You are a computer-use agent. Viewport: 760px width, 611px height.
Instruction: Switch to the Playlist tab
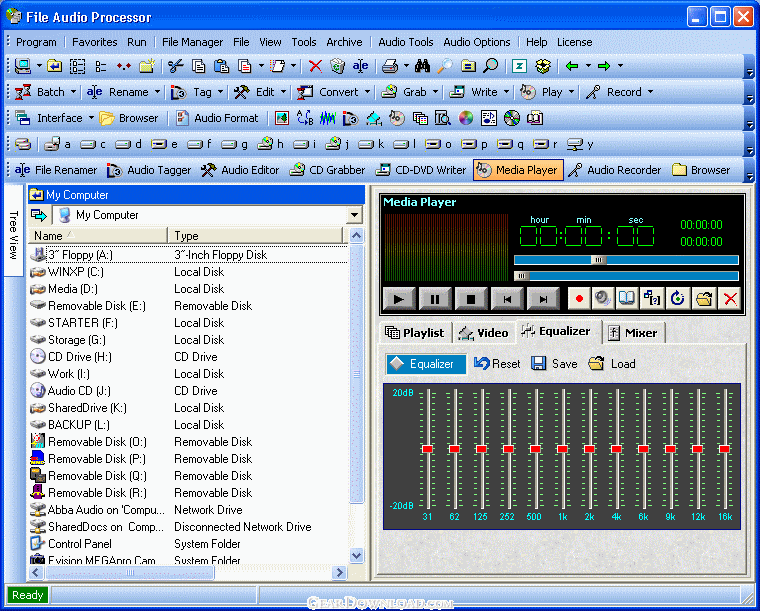(x=415, y=333)
